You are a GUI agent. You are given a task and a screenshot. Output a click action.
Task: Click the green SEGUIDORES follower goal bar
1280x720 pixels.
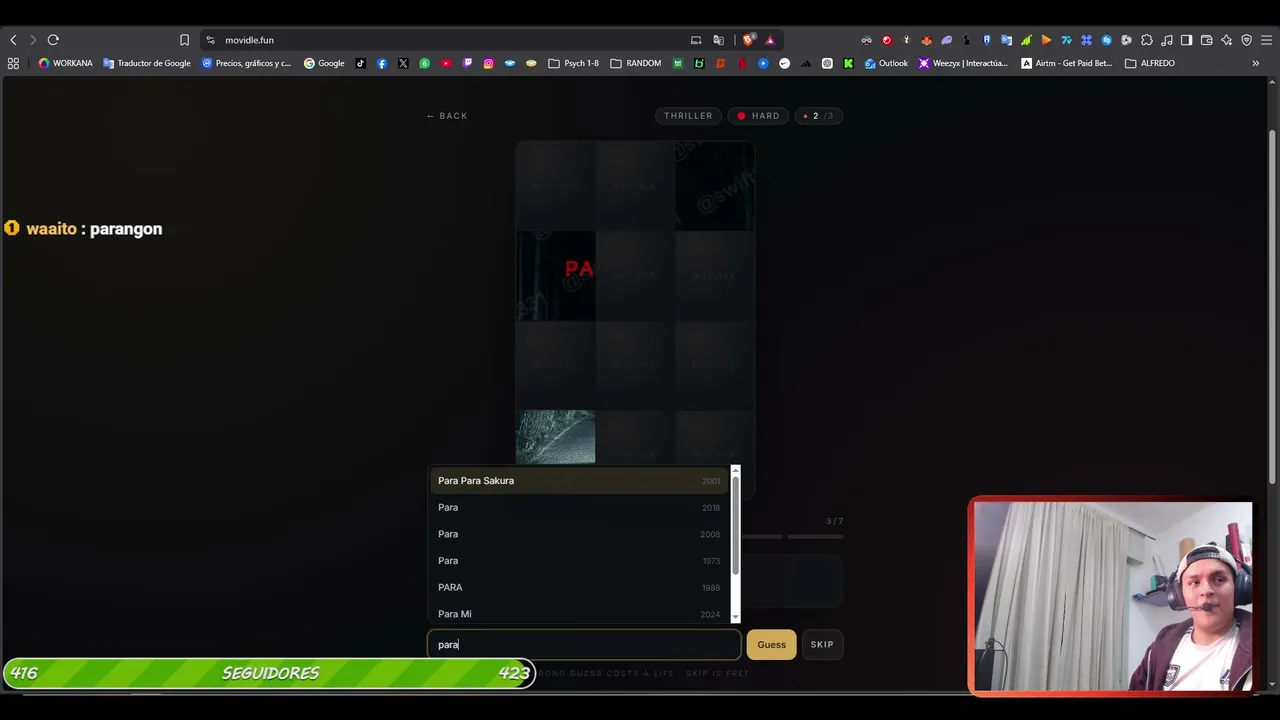click(269, 674)
